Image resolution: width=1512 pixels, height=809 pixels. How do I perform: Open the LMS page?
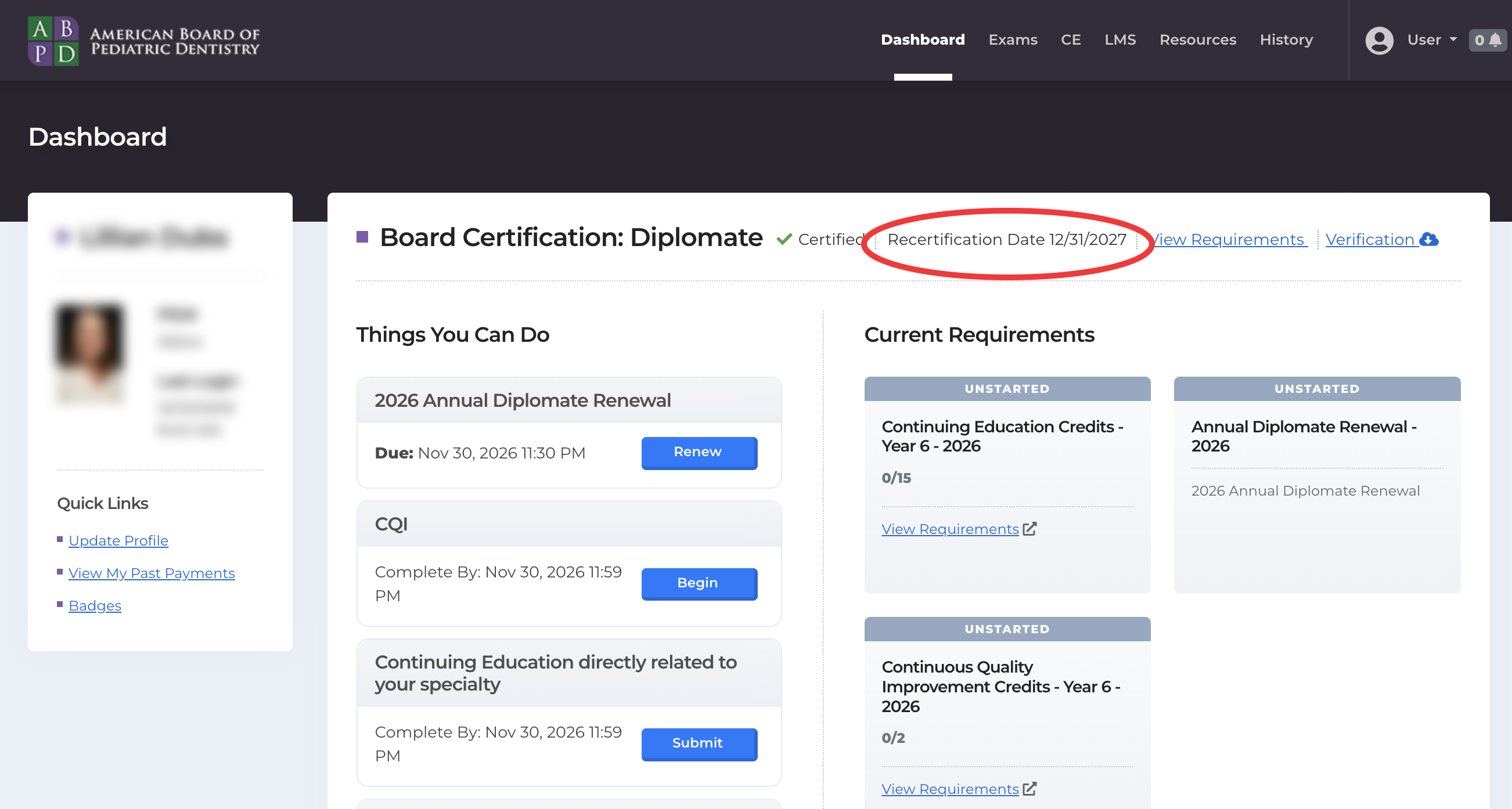(1120, 40)
